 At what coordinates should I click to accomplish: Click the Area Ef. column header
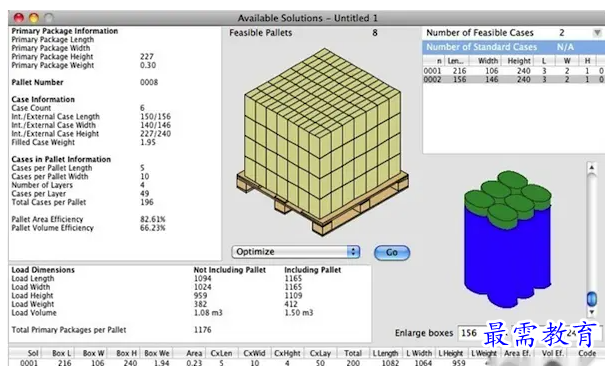coord(517,353)
